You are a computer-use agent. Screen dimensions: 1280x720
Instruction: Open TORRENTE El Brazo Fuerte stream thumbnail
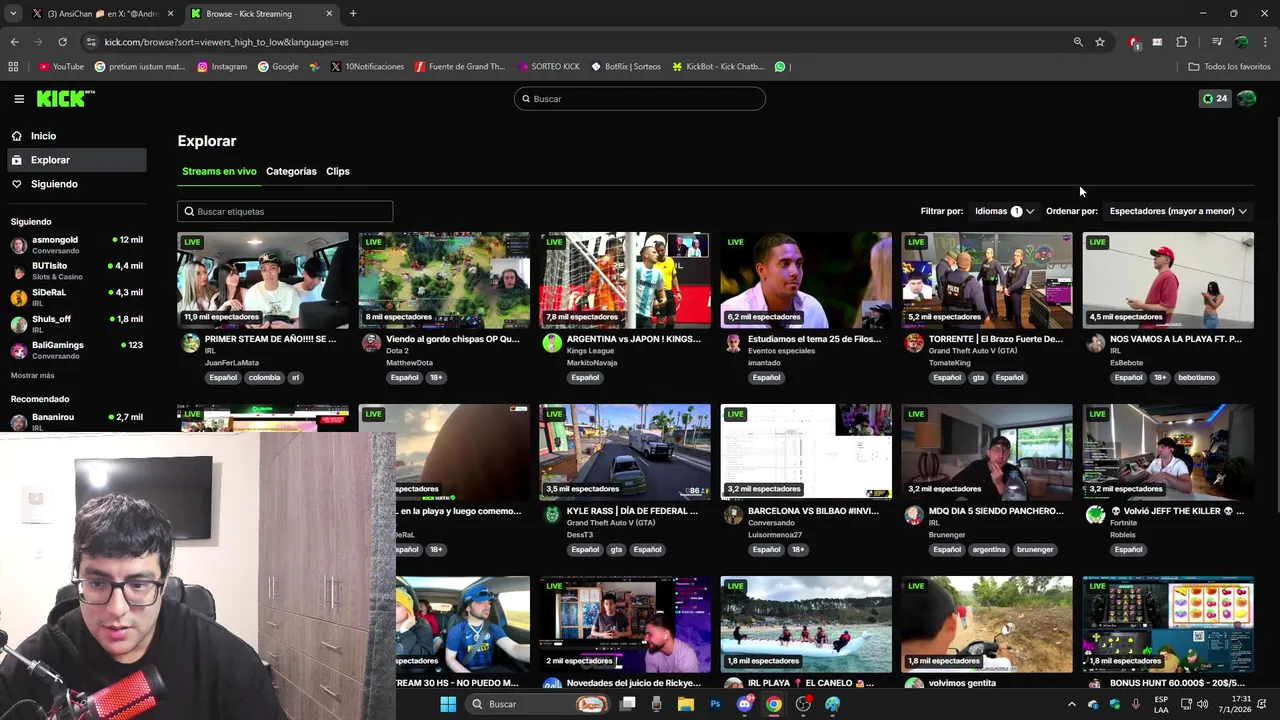click(987, 280)
